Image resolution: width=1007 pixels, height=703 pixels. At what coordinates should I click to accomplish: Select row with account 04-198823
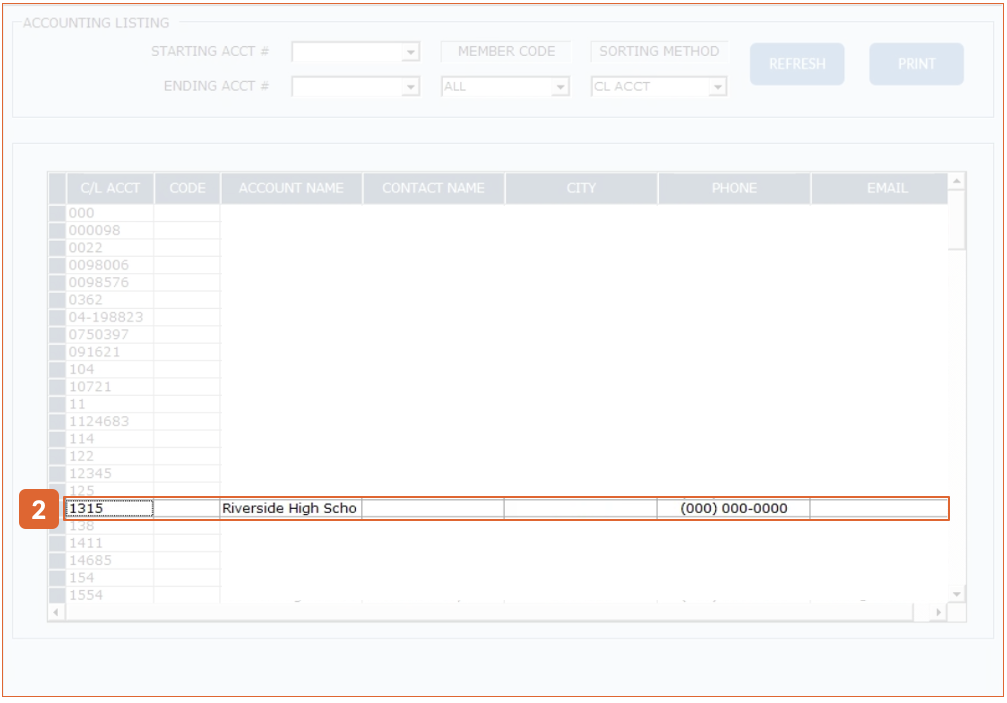[x=106, y=317]
